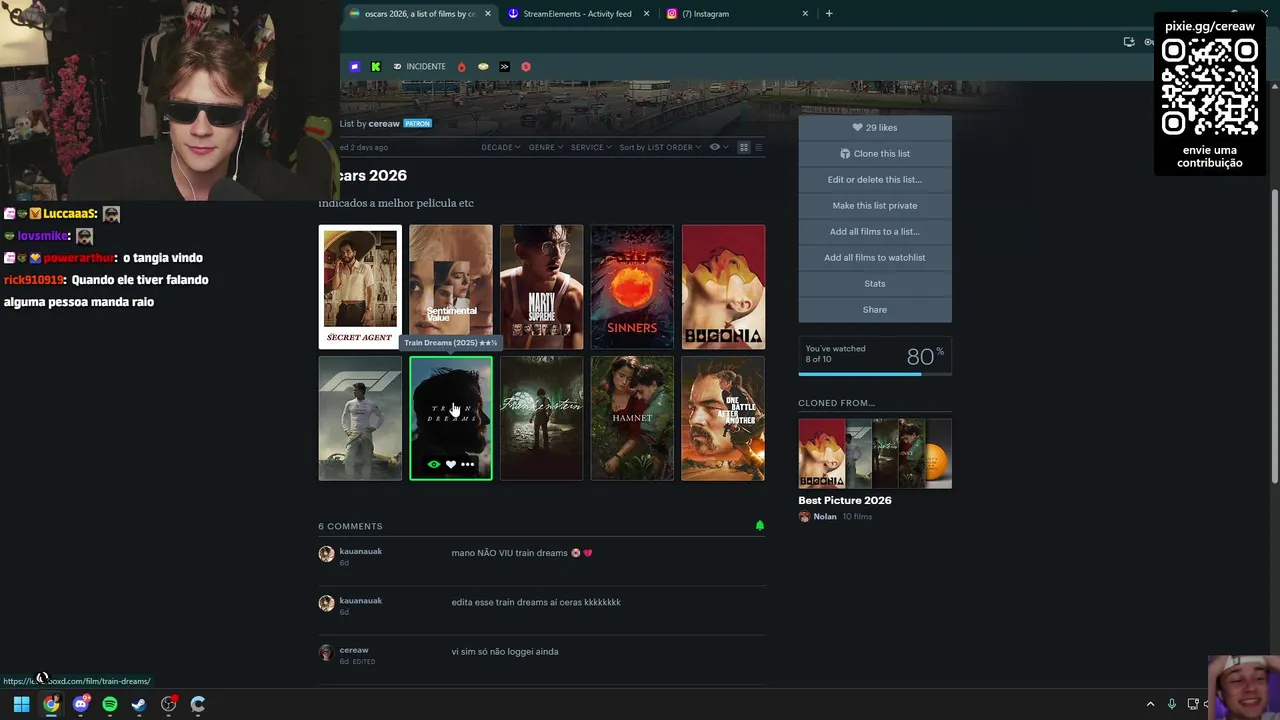This screenshot has width=1280, height=720.
Task: Open the Sinners poster
Action: (632, 287)
